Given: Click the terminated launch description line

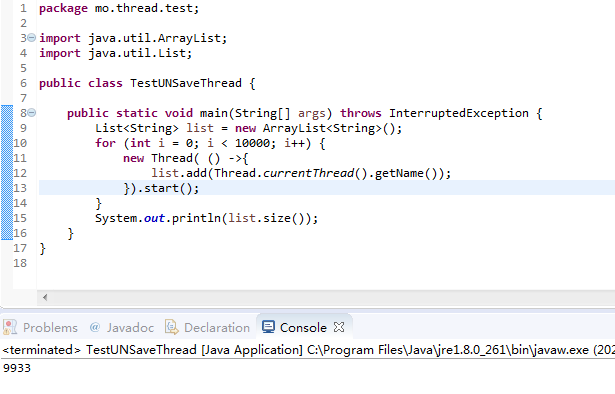Looking at the screenshot, I should (x=308, y=350).
